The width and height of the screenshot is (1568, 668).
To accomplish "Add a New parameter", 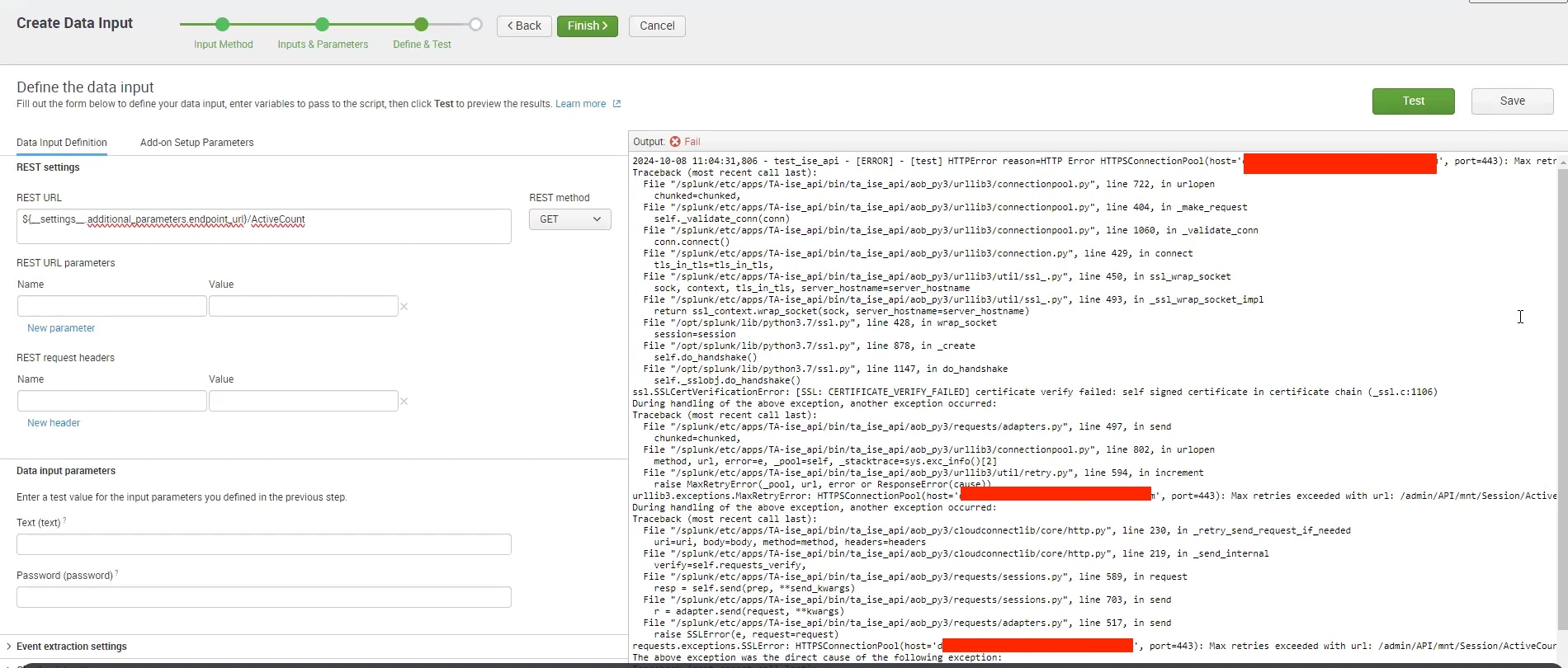I will (x=61, y=328).
